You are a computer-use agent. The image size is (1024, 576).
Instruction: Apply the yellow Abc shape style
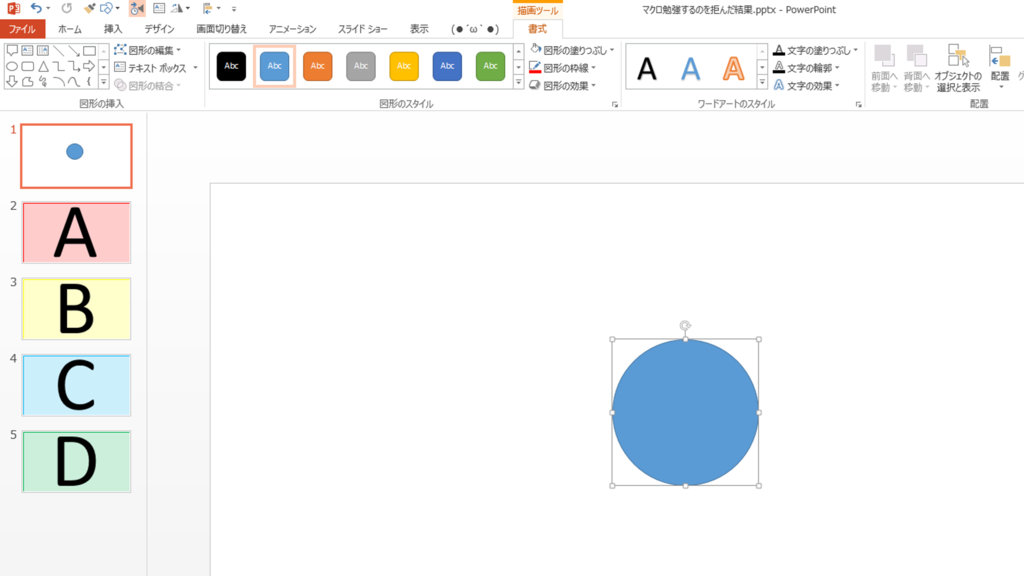[404, 66]
